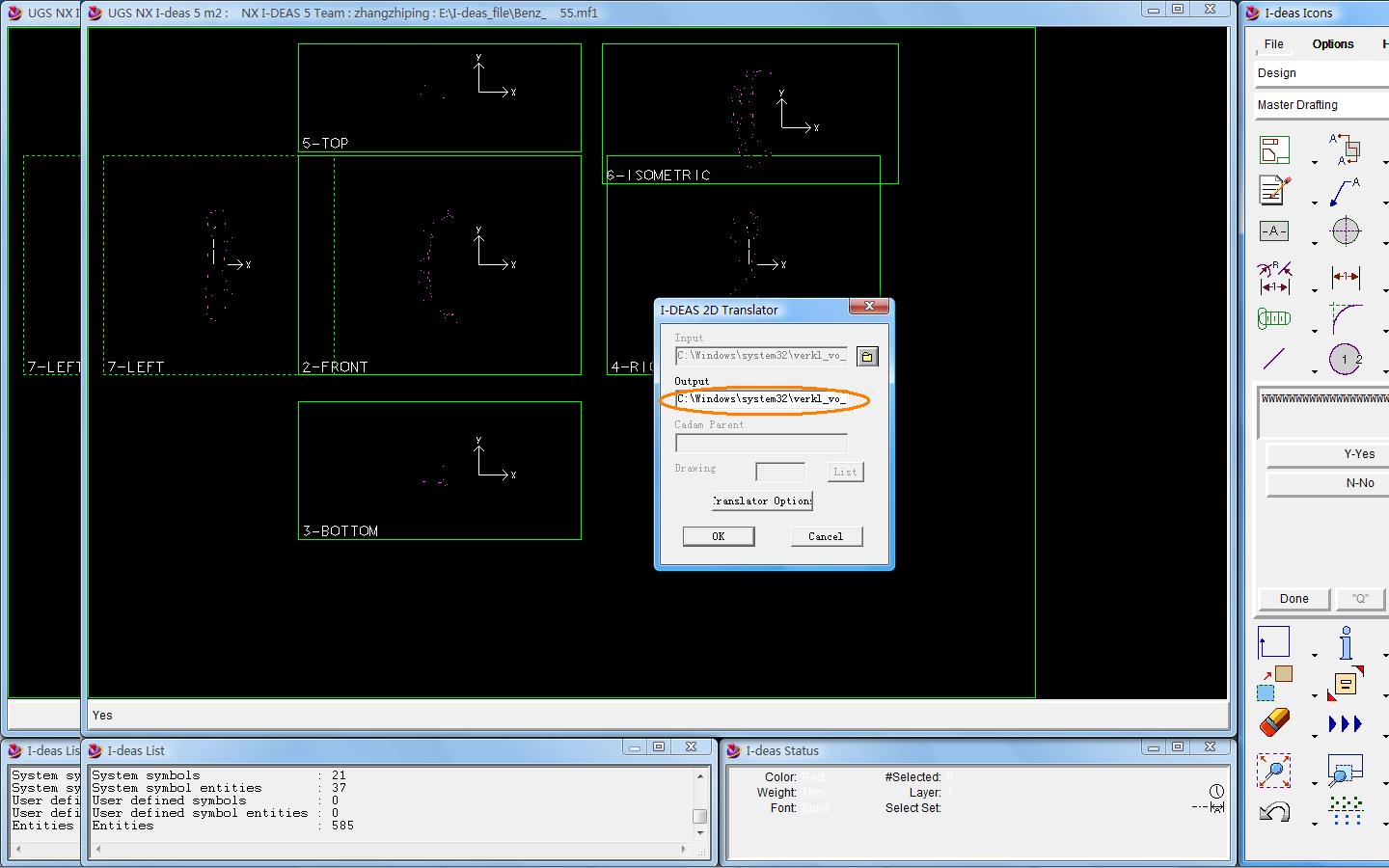The height and width of the screenshot is (868, 1389).
Task: Select the move/copy squares icon
Action: pos(1274,683)
